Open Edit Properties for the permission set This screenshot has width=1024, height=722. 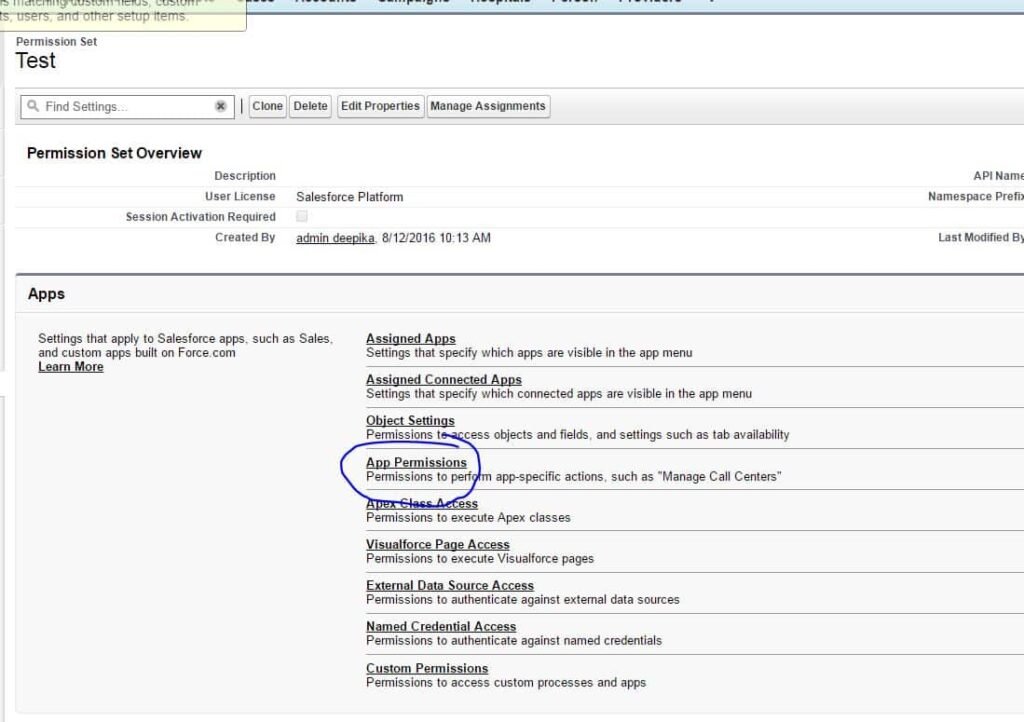379,106
